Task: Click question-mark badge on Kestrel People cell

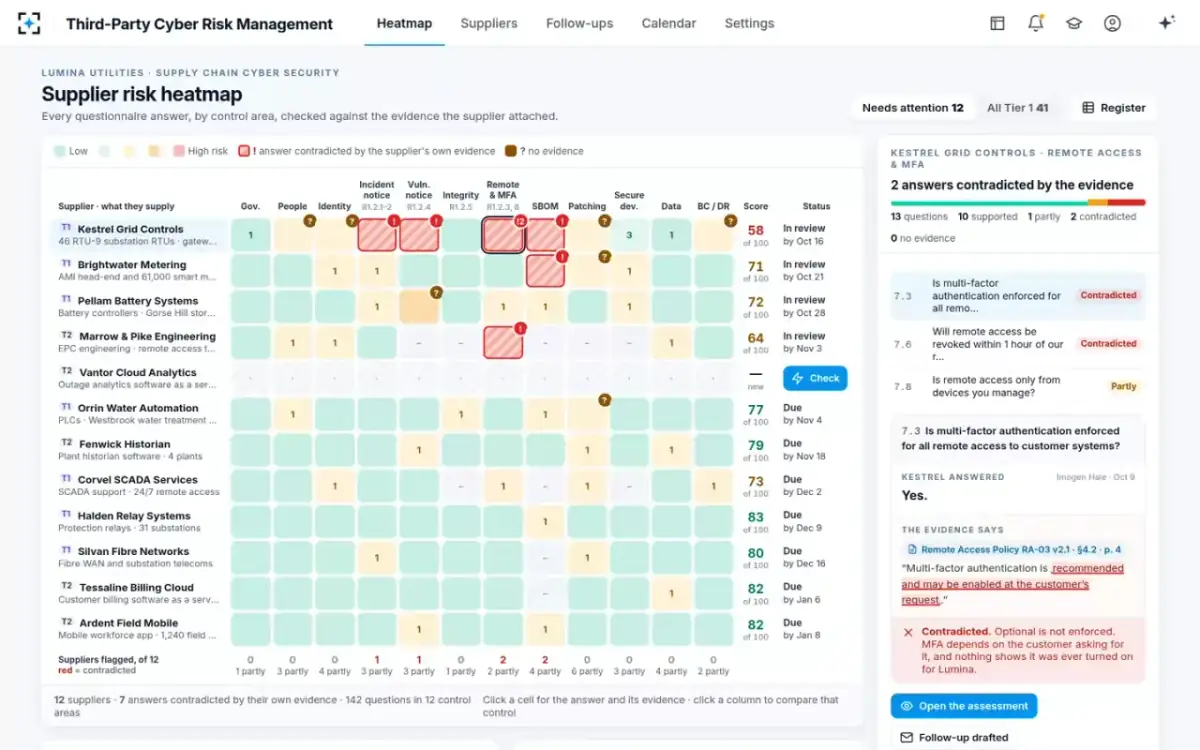Action: pyautogui.click(x=309, y=221)
